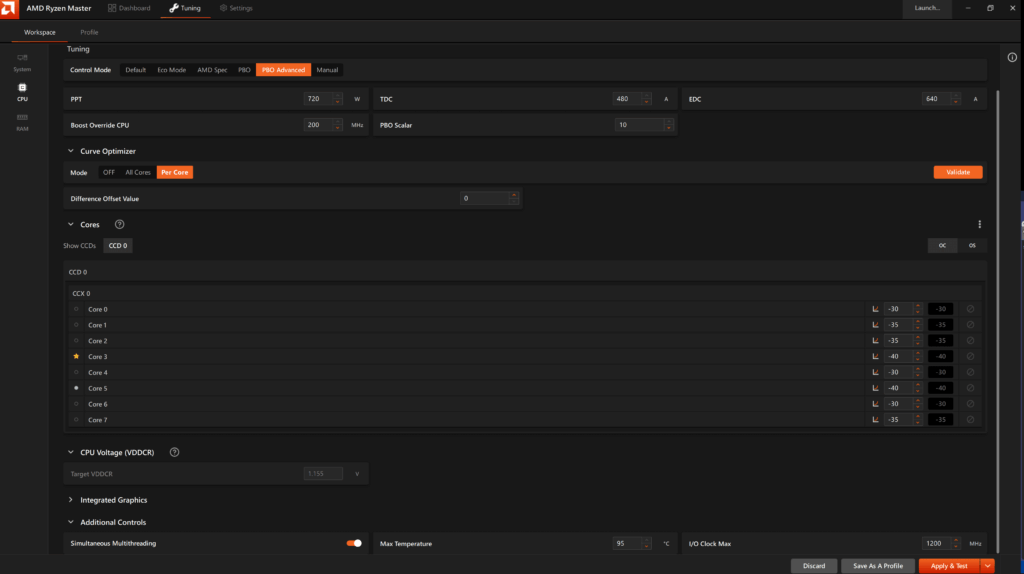Screen dimensions: 1024x574
Task: Click Core 4 curve graph icon
Action: [x=875, y=372]
